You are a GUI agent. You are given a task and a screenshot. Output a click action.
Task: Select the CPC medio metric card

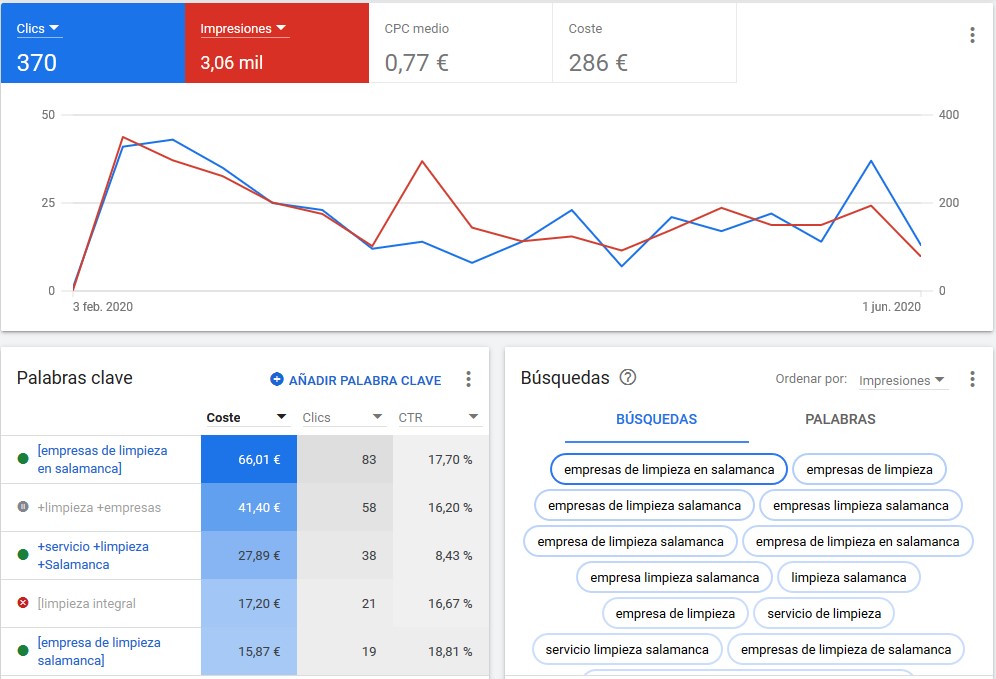click(461, 42)
